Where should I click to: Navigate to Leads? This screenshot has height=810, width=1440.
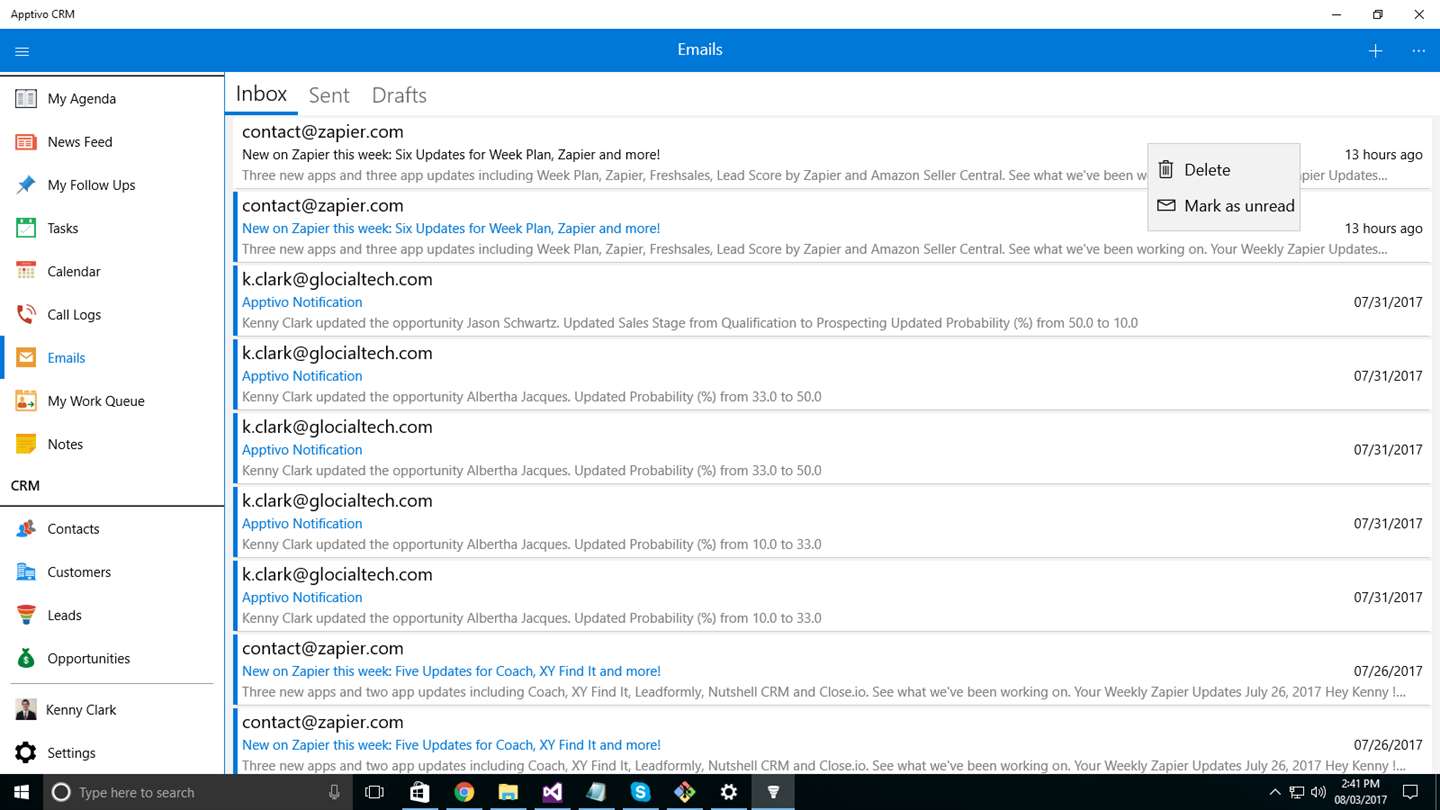click(112, 615)
